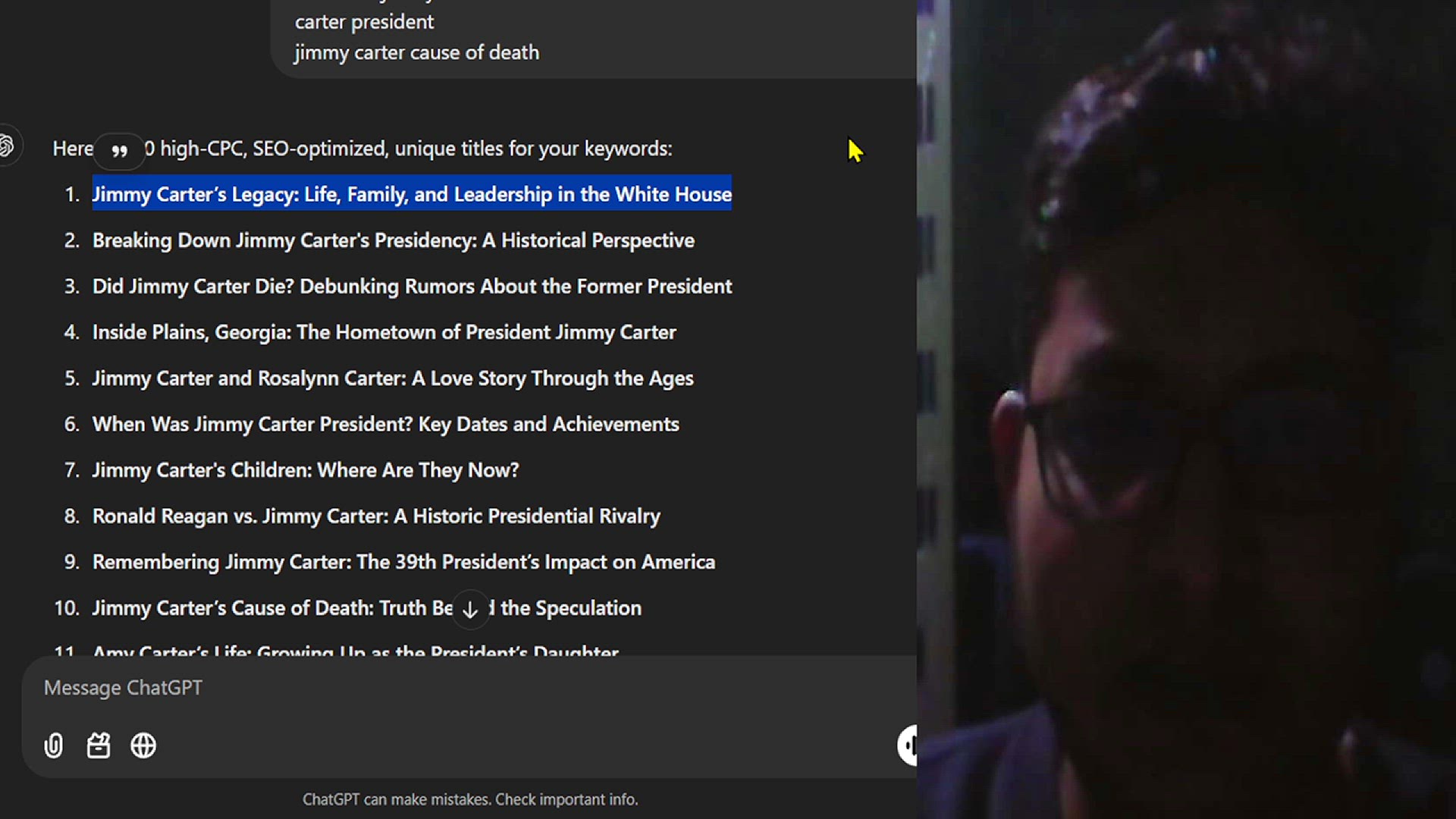
Task: Click the ChatGPT logo avatar icon
Action: (x=7, y=146)
